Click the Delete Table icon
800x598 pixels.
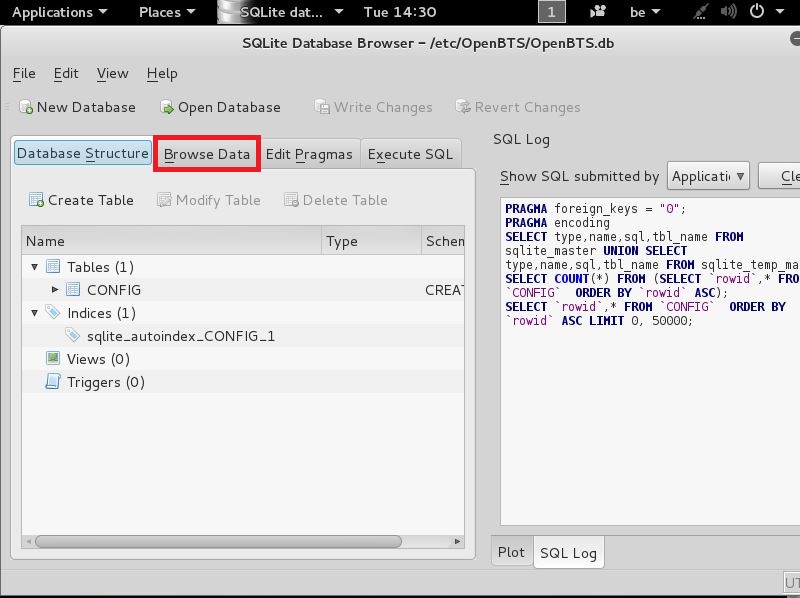[291, 200]
